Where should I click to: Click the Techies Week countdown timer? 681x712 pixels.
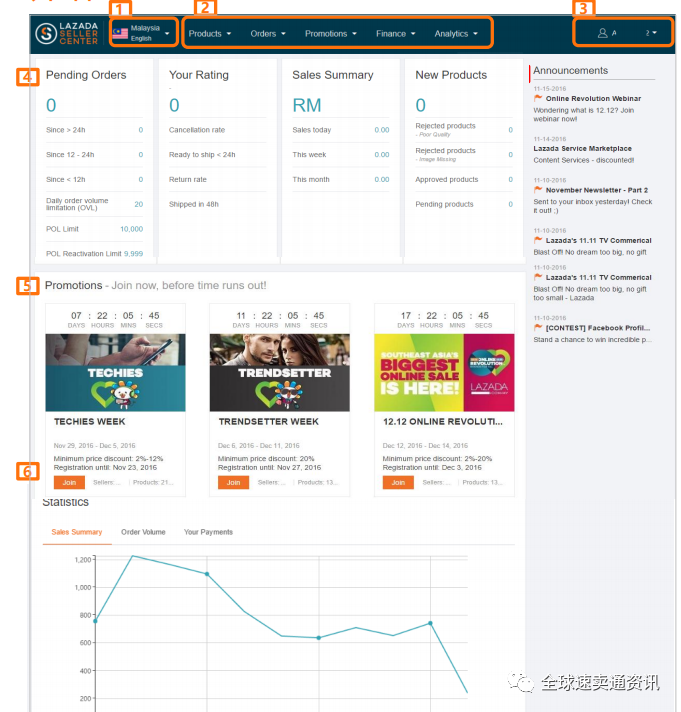tap(115, 320)
